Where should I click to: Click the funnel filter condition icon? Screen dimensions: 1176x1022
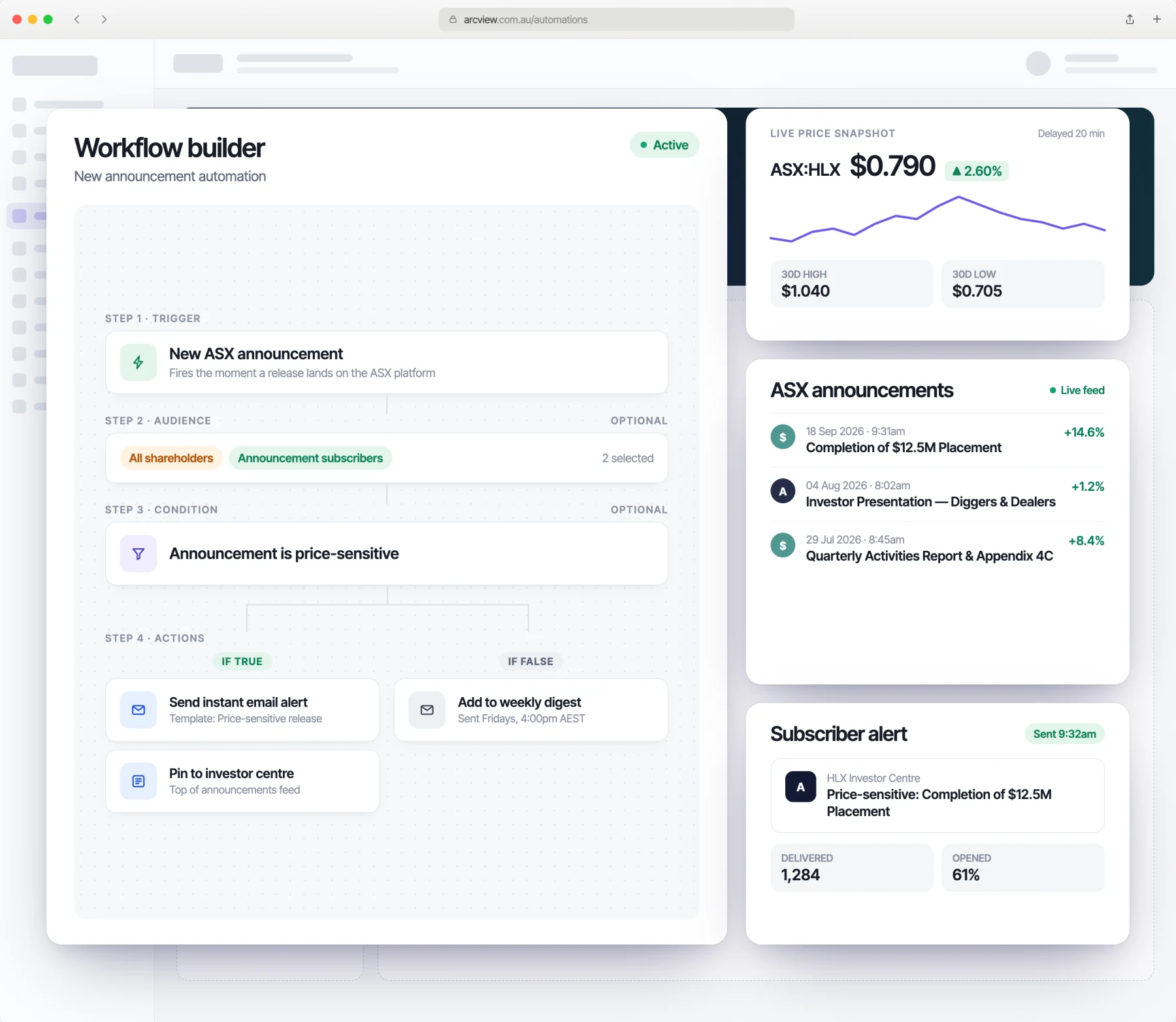139,554
